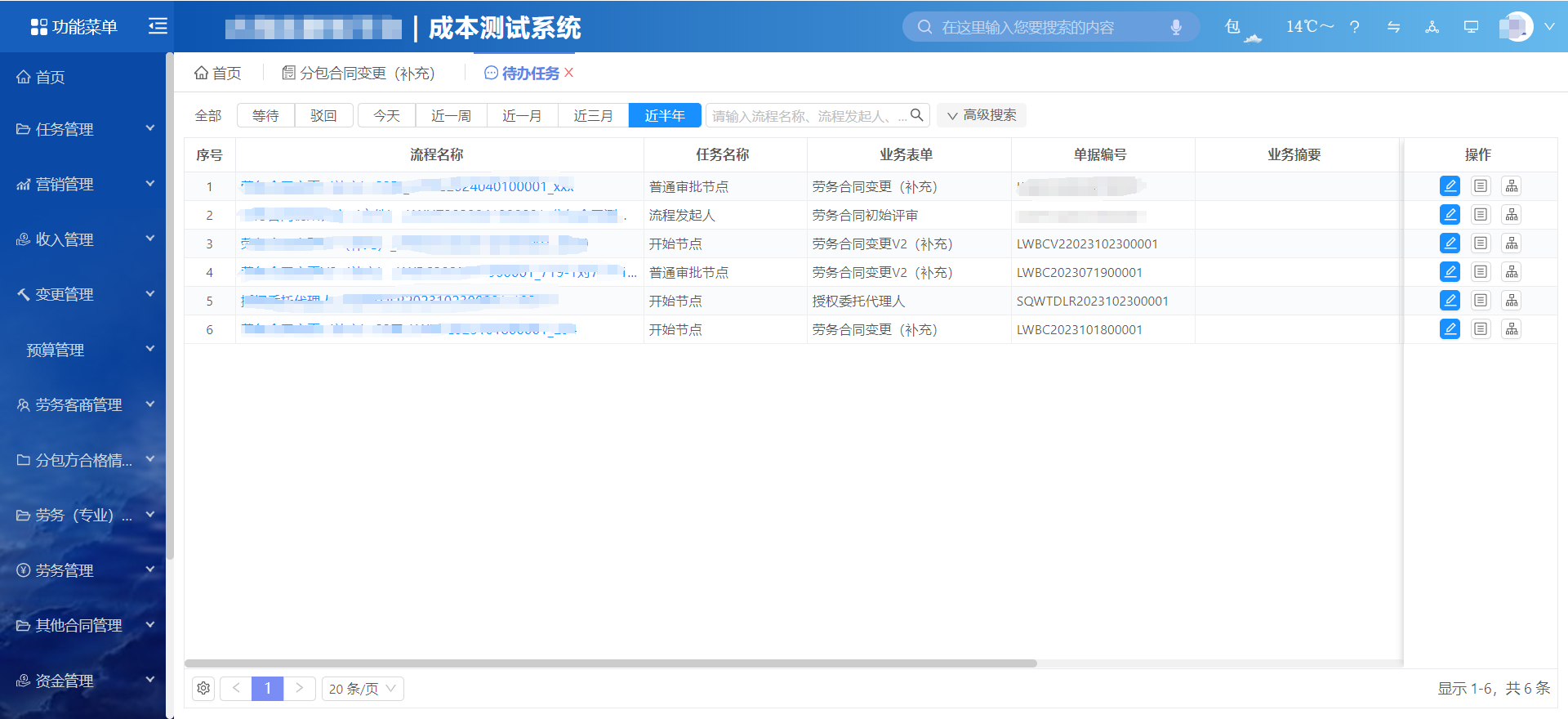Filter tasks by 近三月
The height and width of the screenshot is (719, 1568).
tap(594, 116)
